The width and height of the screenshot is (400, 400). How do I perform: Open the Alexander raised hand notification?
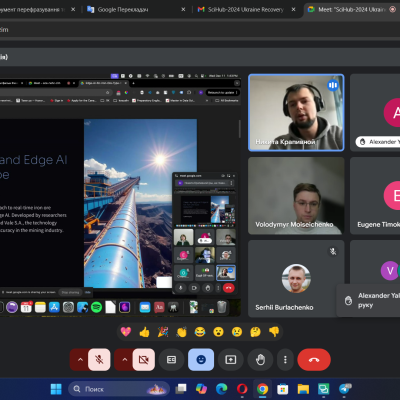(368, 300)
